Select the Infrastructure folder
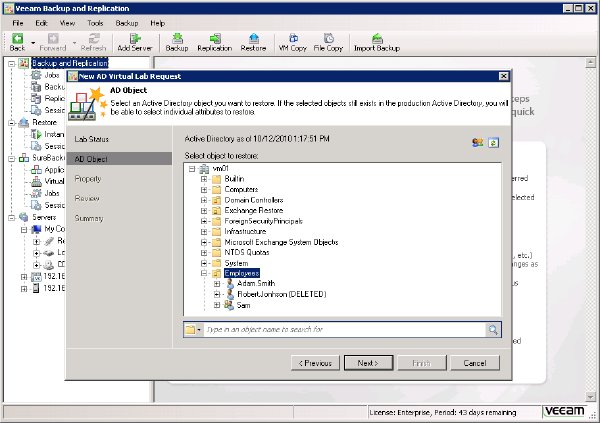 click(245, 232)
